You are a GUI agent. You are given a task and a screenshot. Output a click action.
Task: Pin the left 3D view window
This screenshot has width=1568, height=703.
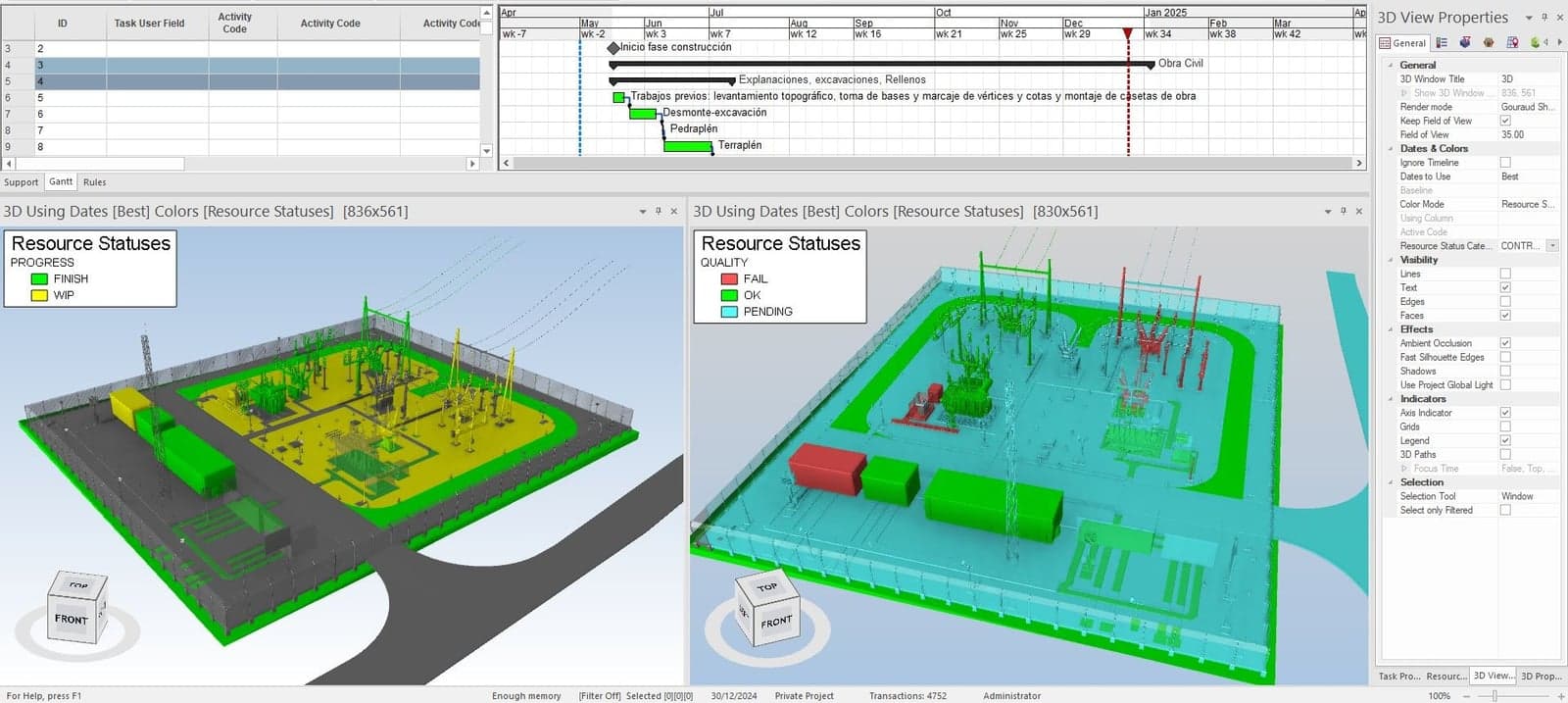pyautogui.click(x=658, y=211)
